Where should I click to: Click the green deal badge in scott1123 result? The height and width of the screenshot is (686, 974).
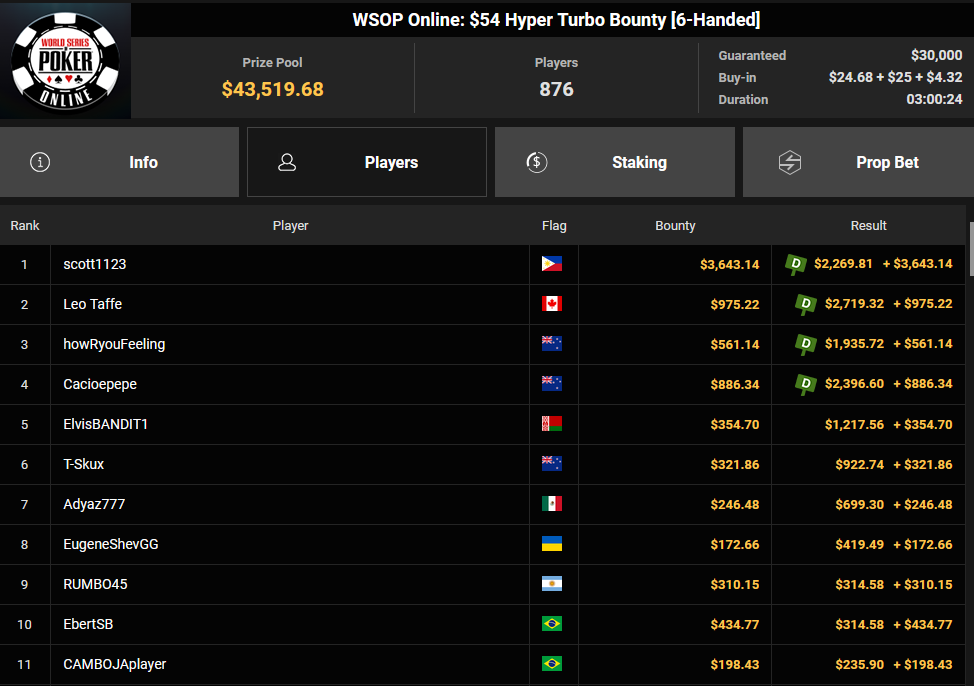click(x=795, y=265)
